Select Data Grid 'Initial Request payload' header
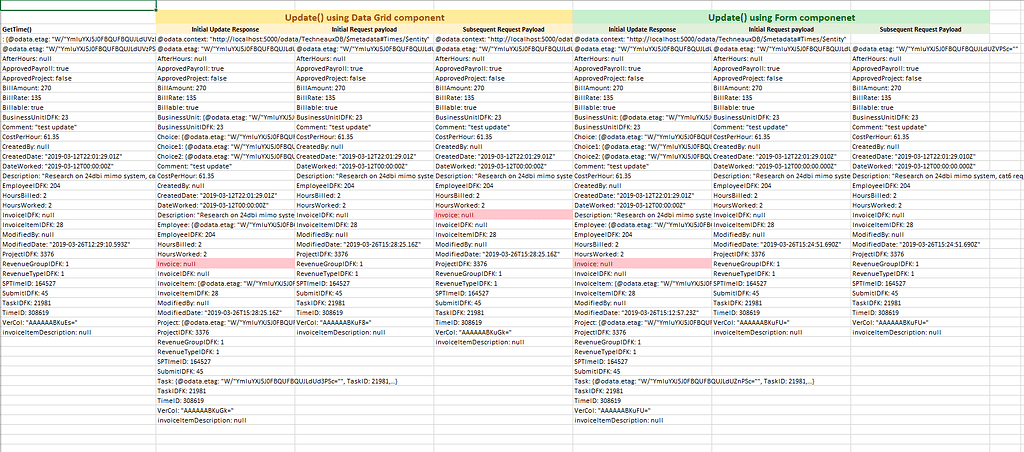Image resolution: width=1024 pixels, height=452 pixels. (364, 29)
